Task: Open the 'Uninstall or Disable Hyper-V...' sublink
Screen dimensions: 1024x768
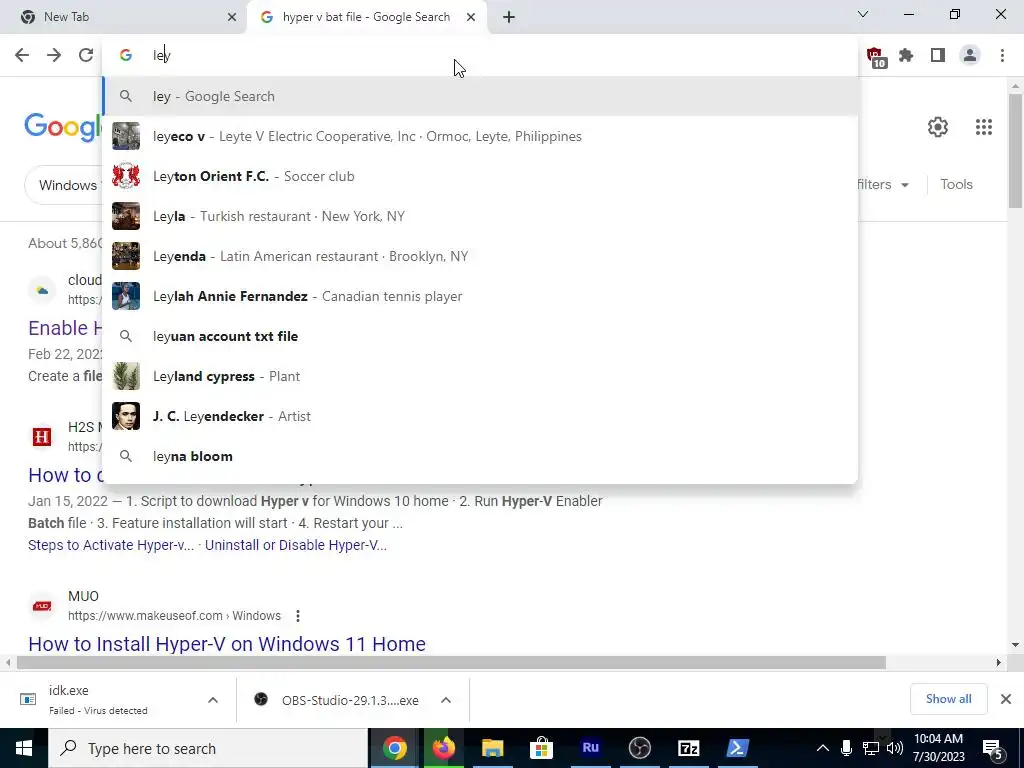Action: tap(296, 545)
